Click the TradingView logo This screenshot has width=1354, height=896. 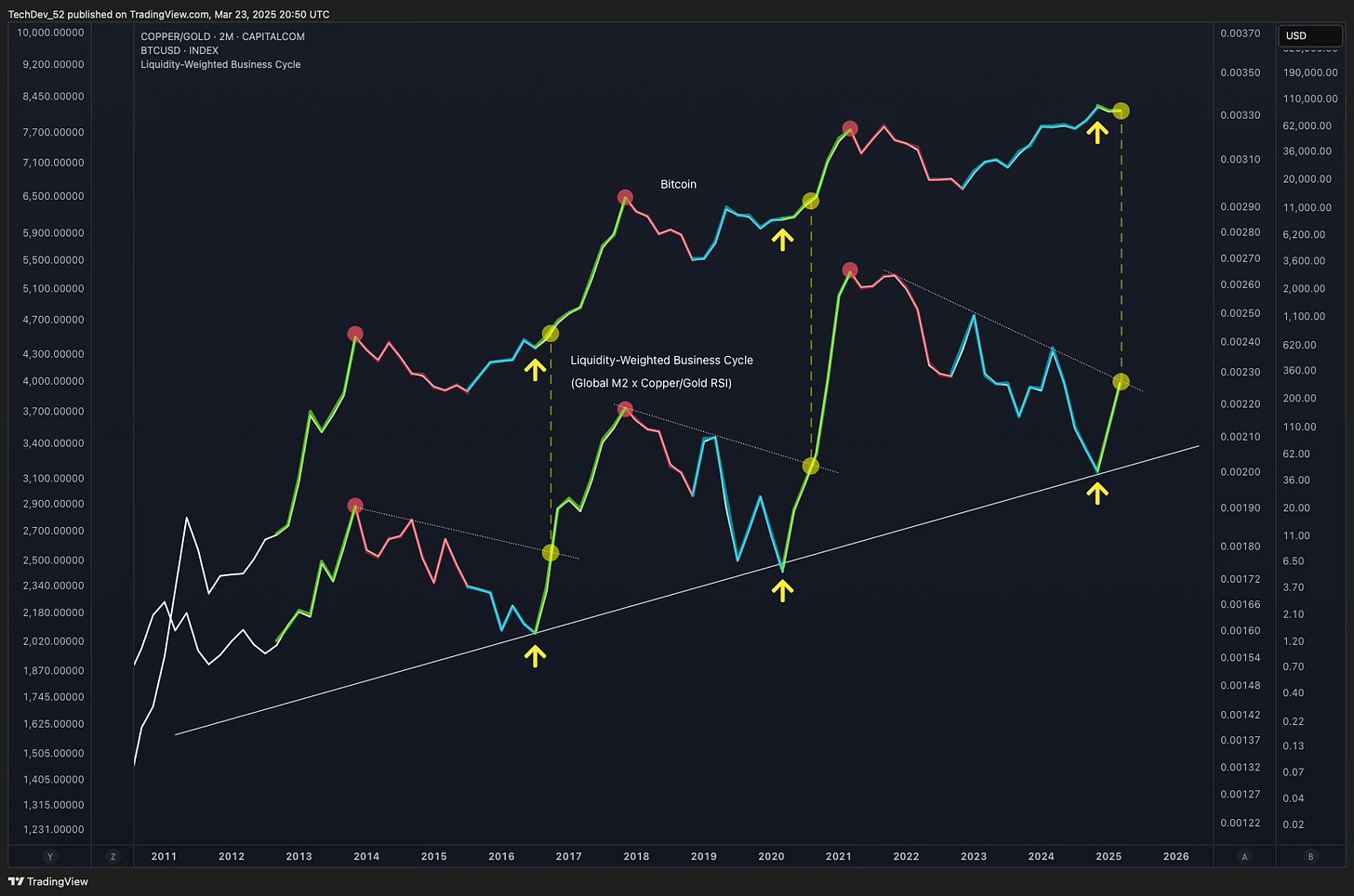tap(47, 881)
